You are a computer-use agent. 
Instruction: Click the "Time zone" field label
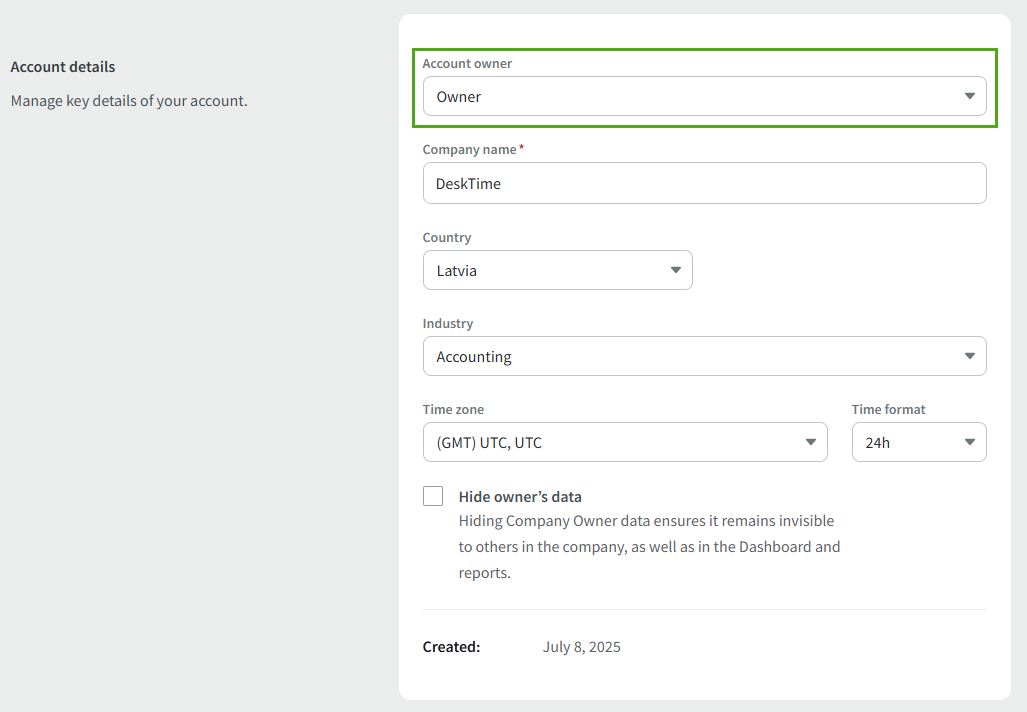tap(453, 410)
